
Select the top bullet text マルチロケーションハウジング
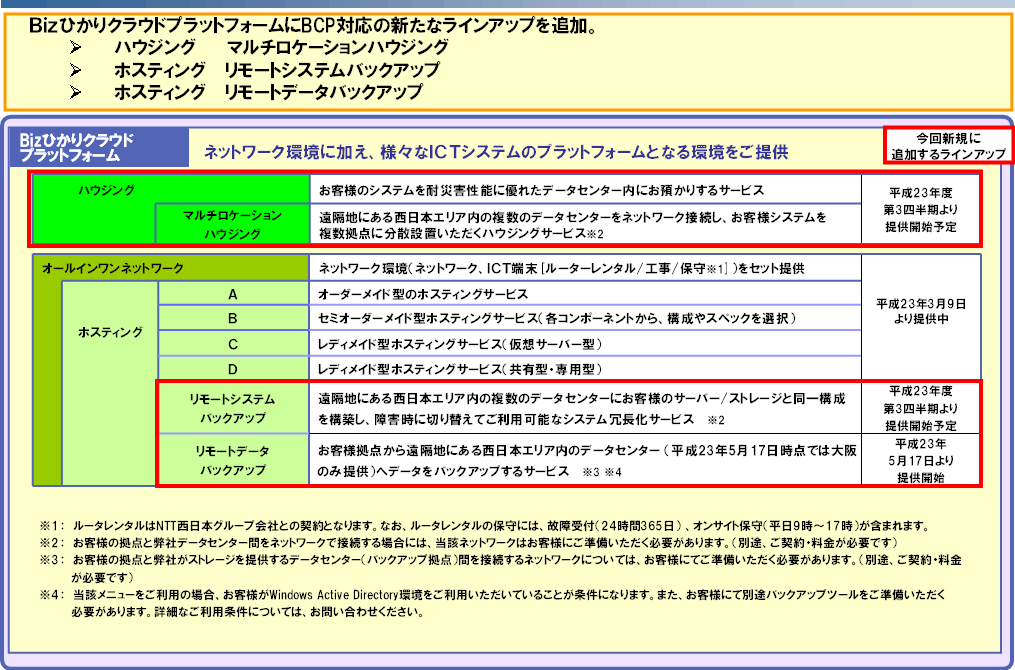coord(337,47)
